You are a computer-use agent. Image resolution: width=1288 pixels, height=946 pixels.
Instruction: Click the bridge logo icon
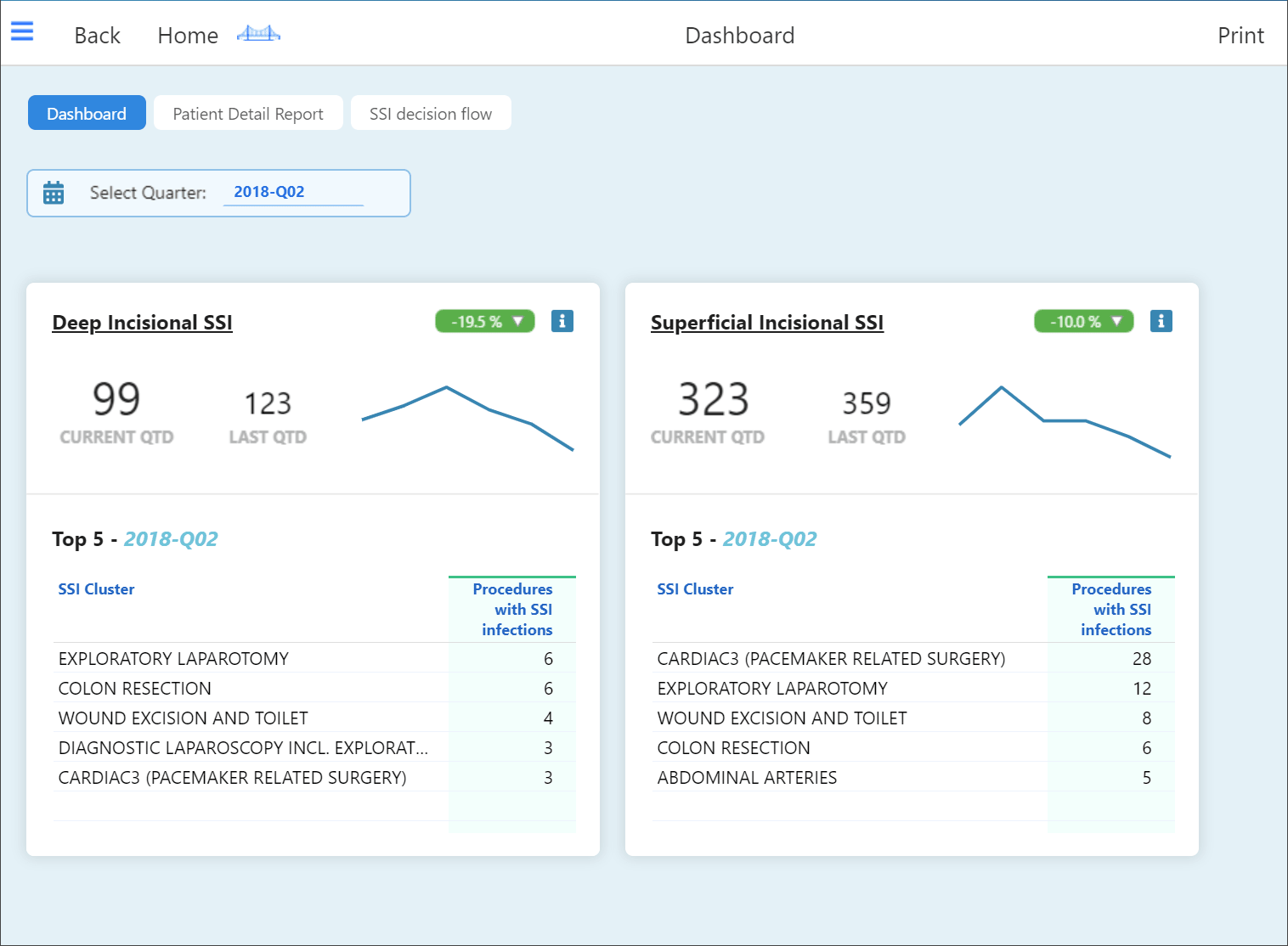[x=258, y=34]
